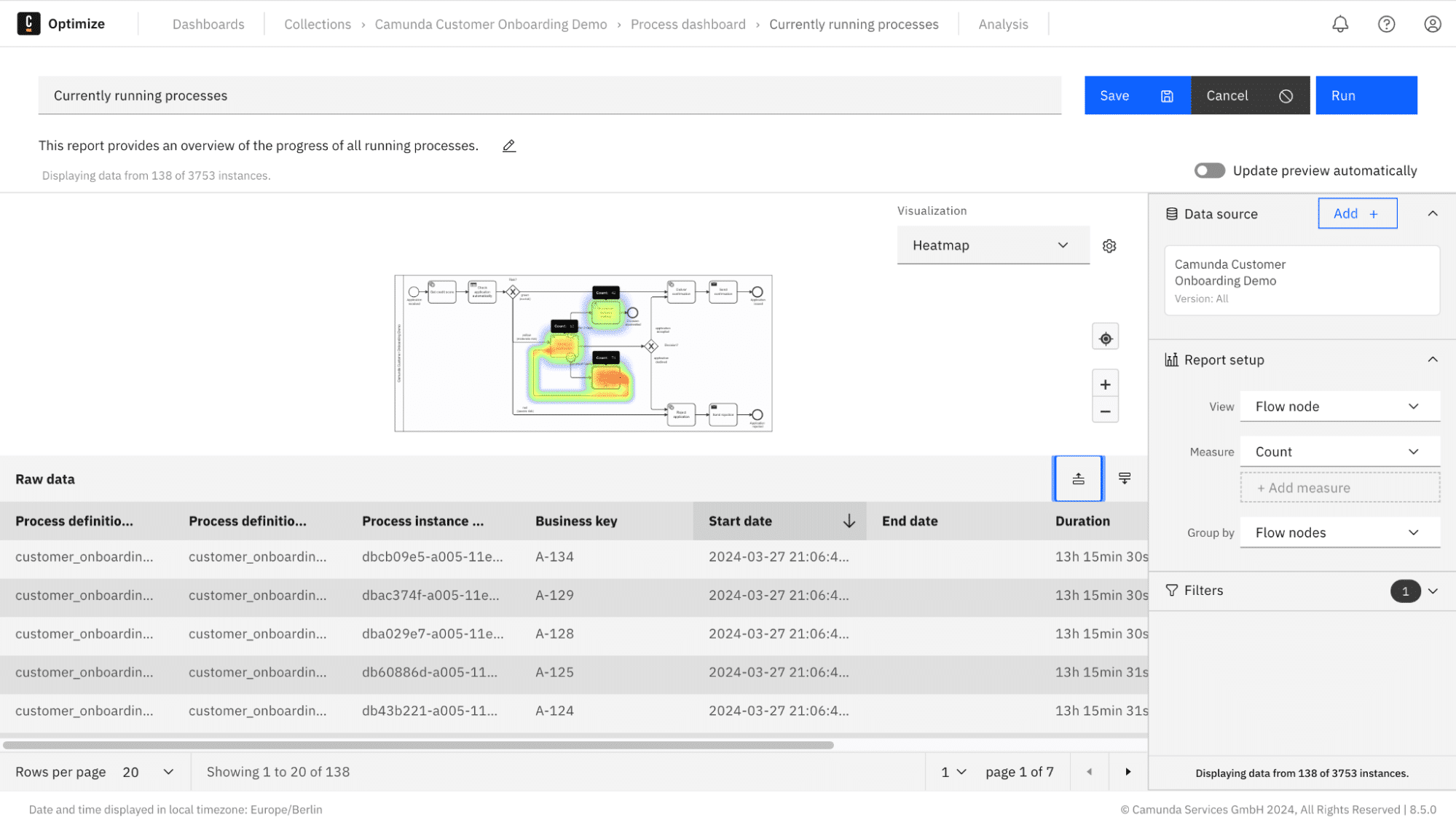The image size is (1456, 828).
Task: Collapse the Data source section
Action: [x=1432, y=214]
